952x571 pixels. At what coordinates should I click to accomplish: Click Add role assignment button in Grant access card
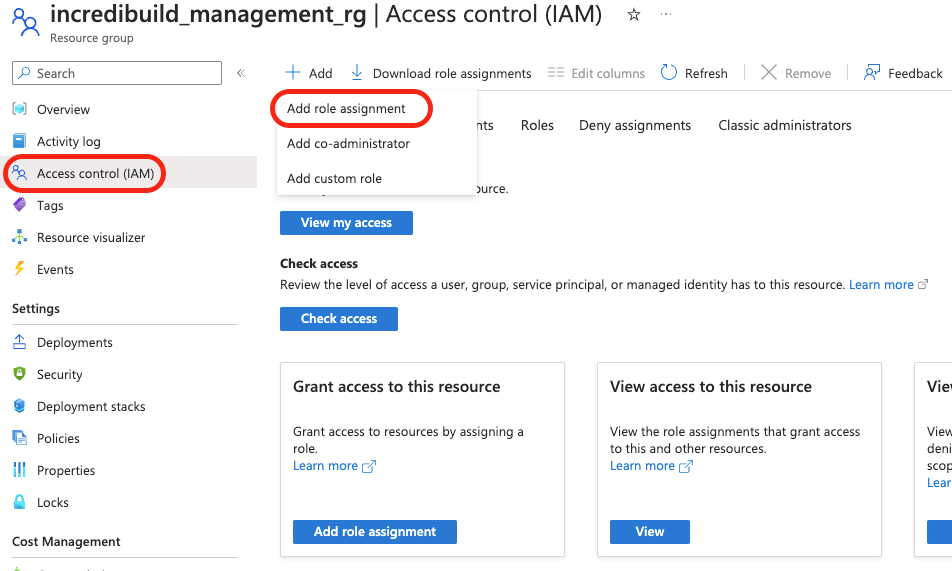(375, 532)
